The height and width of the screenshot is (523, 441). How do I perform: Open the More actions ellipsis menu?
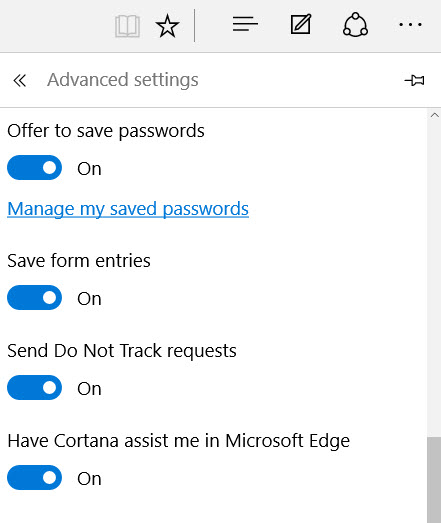410,24
